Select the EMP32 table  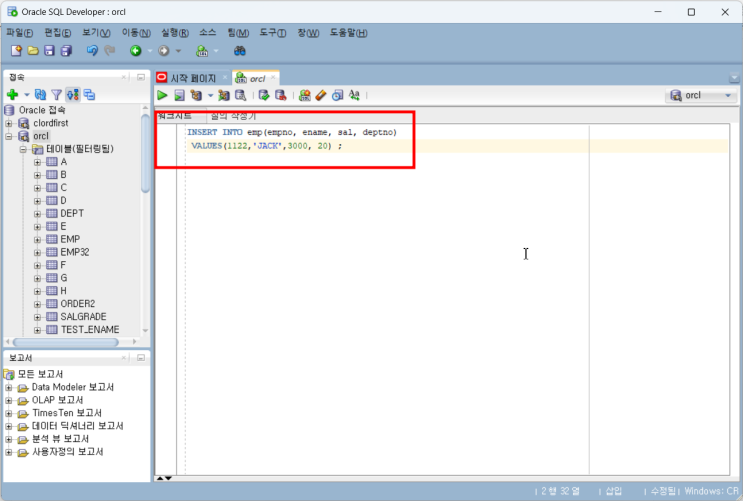[75, 252]
